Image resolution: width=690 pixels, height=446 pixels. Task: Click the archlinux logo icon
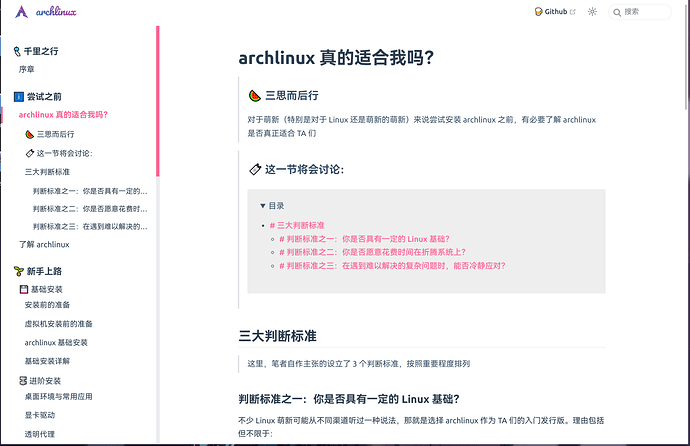pos(21,11)
